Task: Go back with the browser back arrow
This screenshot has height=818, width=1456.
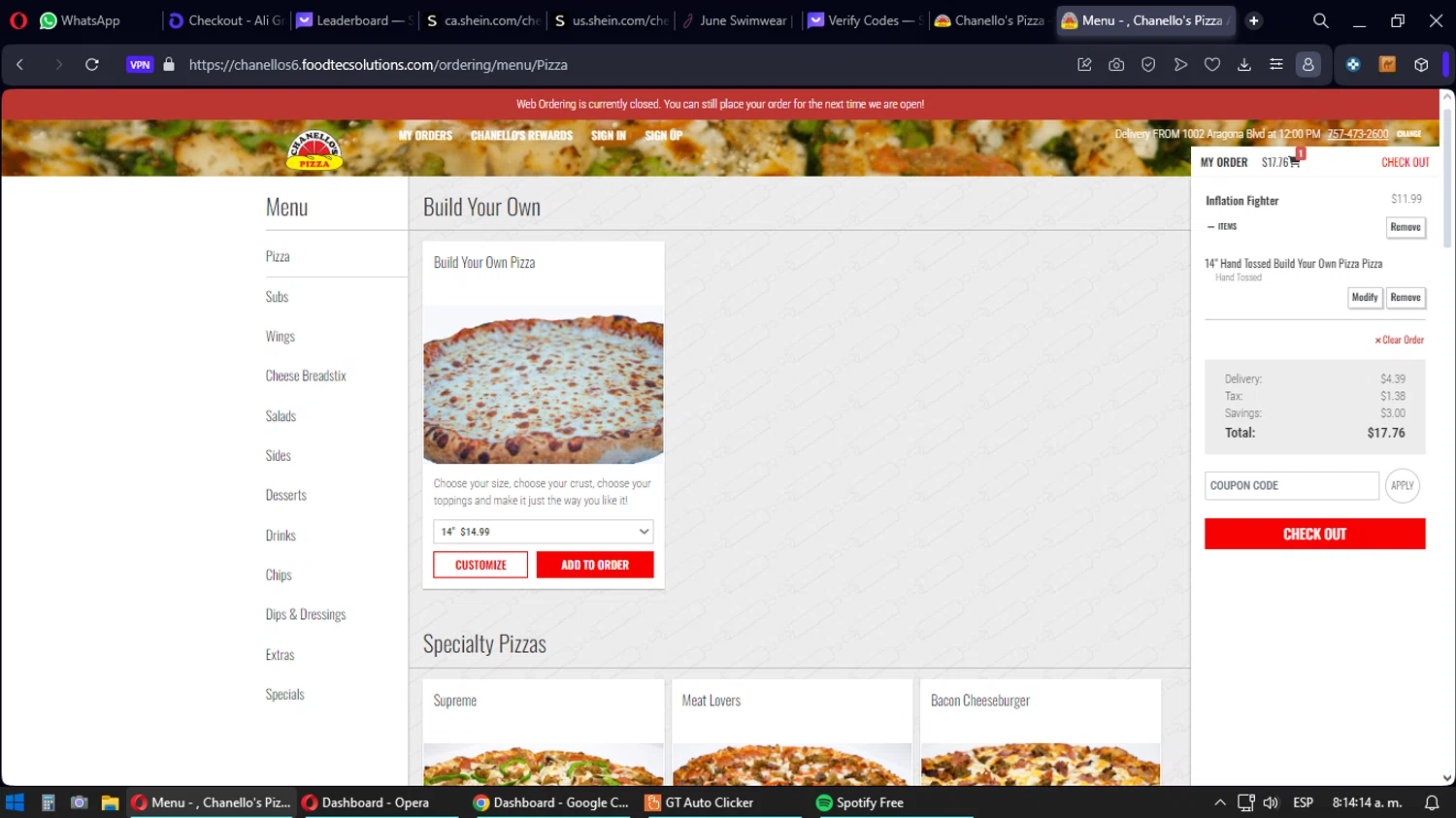Action: click(19, 64)
